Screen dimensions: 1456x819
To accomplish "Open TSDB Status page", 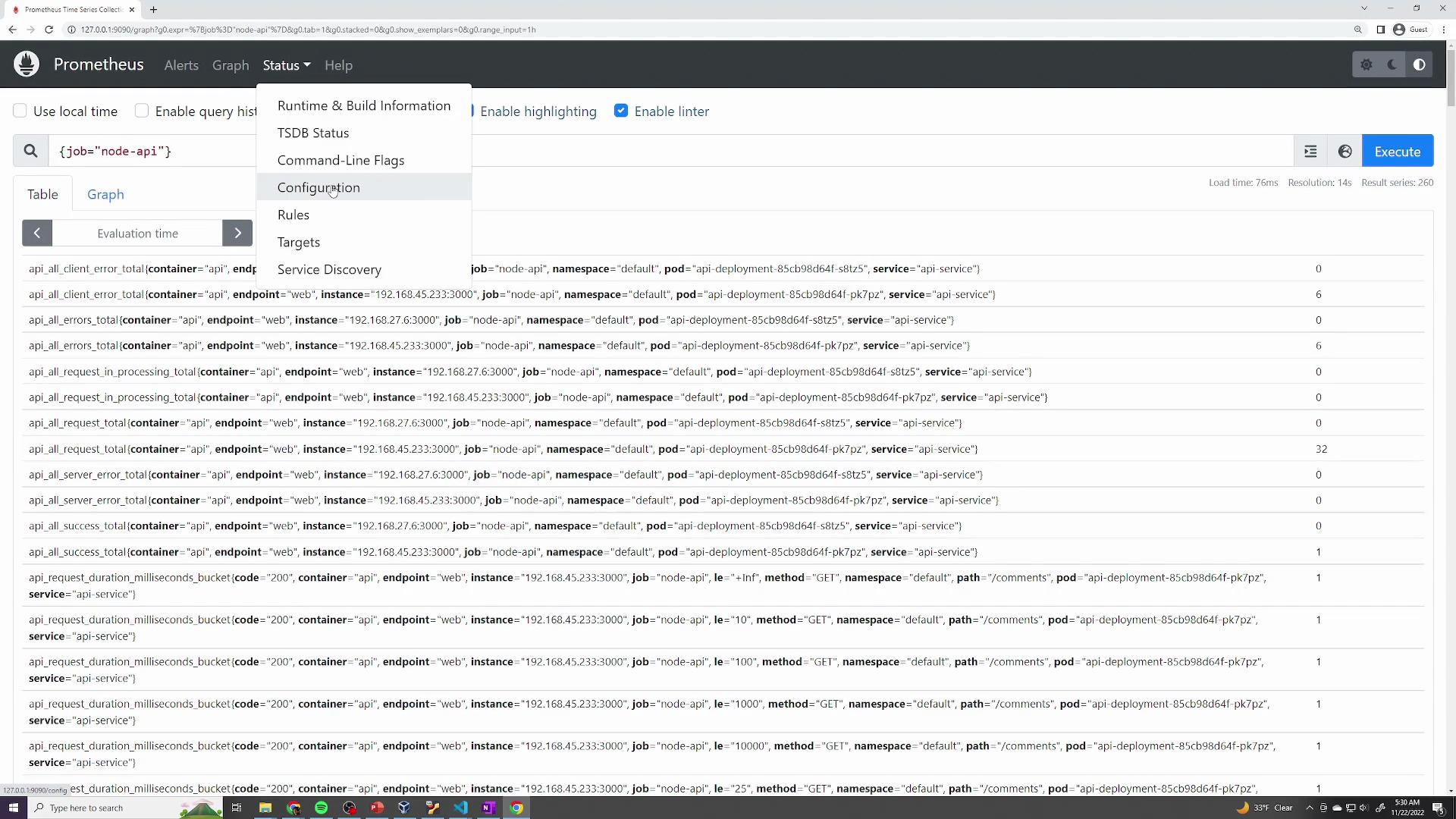I will (x=364, y=133).
